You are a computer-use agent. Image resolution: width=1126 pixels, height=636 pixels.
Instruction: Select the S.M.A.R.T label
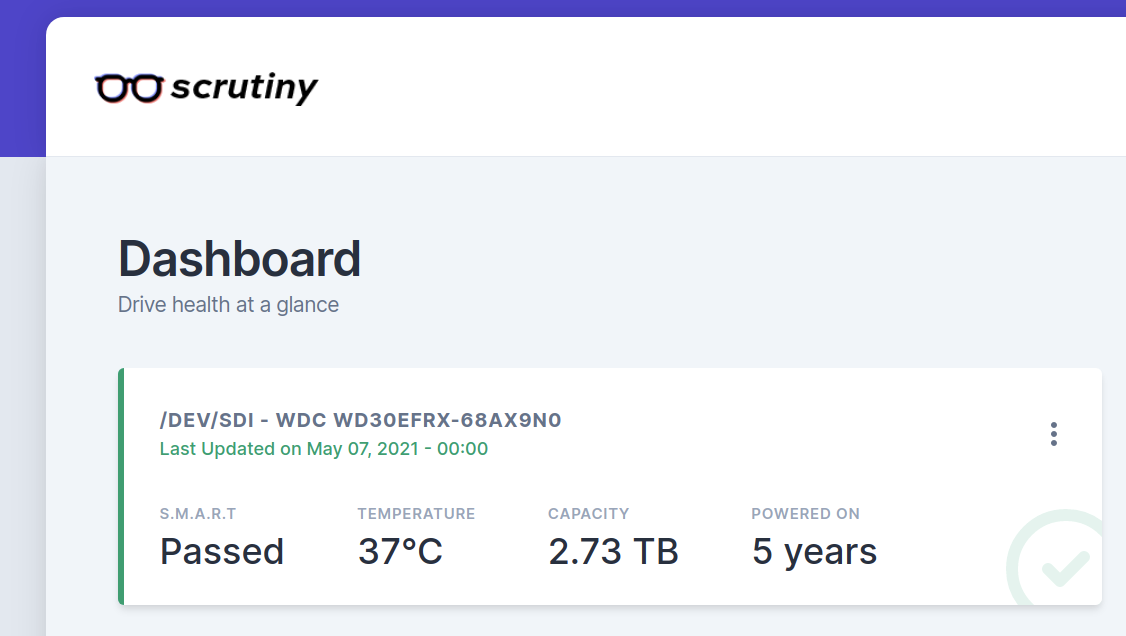(198, 514)
